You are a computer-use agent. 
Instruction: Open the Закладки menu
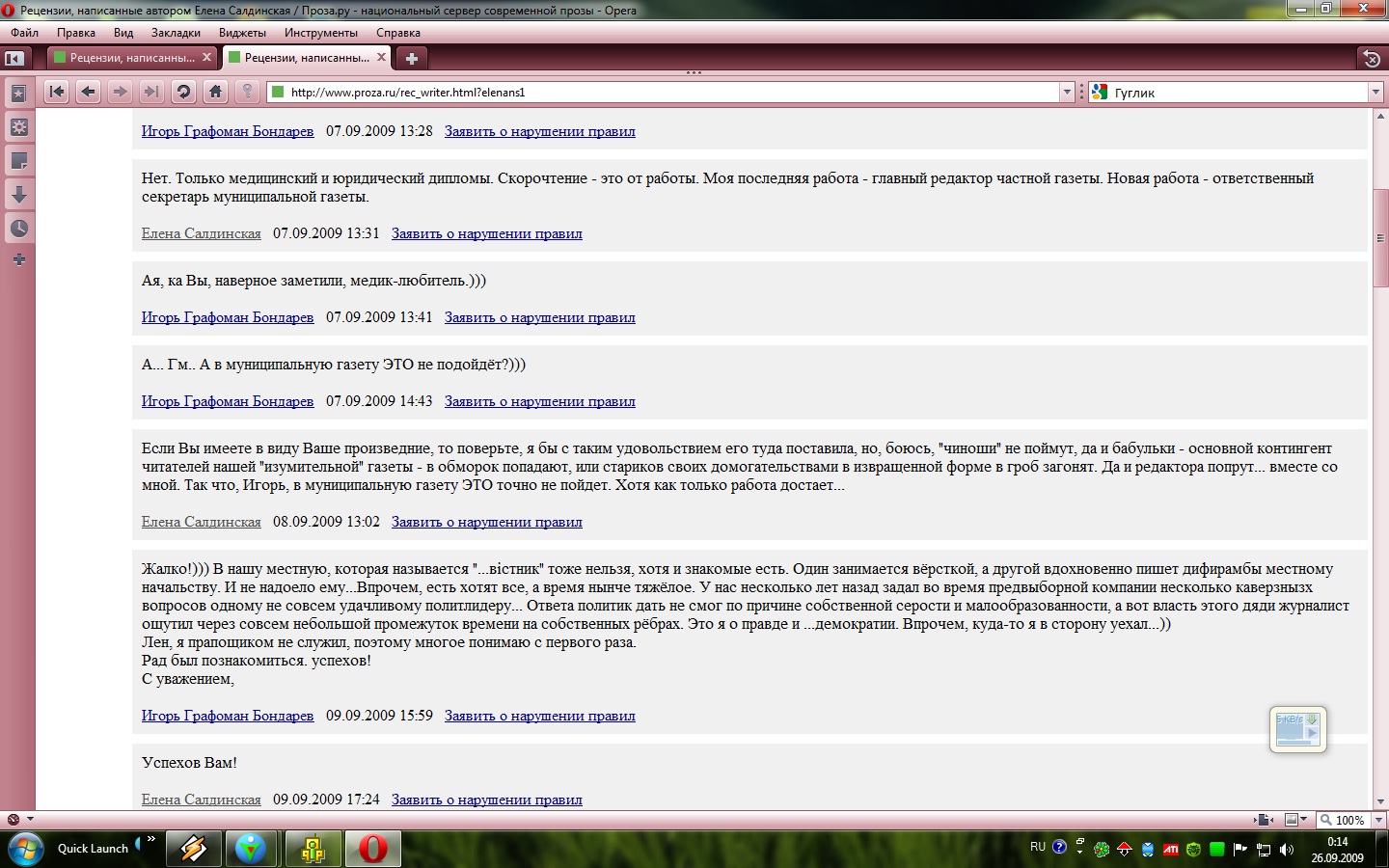[176, 33]
